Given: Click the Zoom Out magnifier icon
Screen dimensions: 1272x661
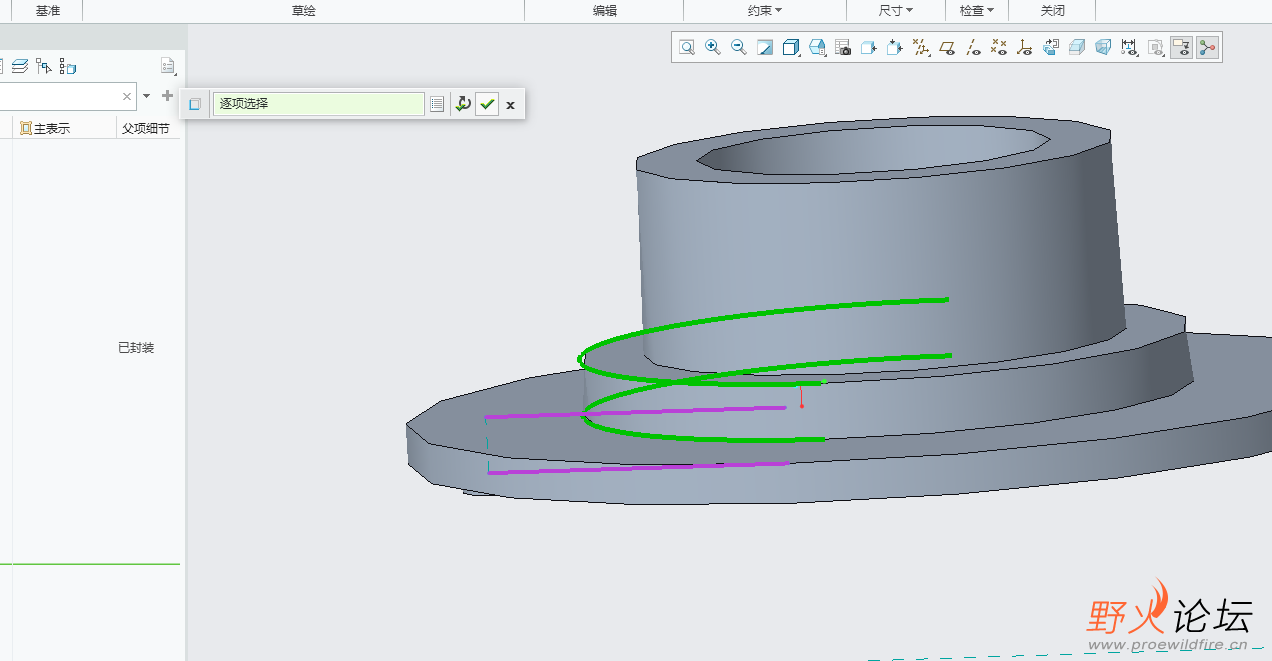Looking at the screenshot, I should [739, 47].
